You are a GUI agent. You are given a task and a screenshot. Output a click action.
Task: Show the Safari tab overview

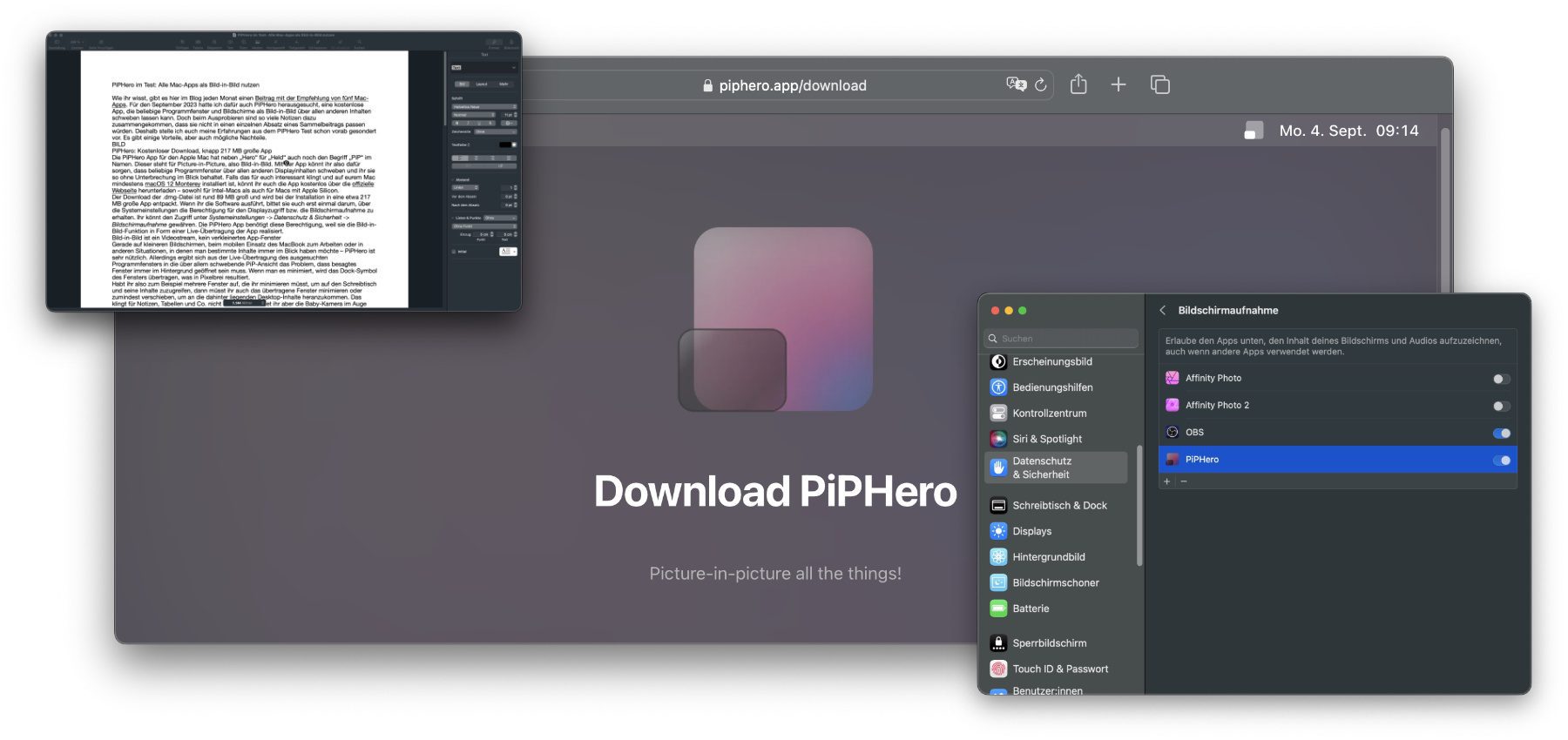[1159, 84]
